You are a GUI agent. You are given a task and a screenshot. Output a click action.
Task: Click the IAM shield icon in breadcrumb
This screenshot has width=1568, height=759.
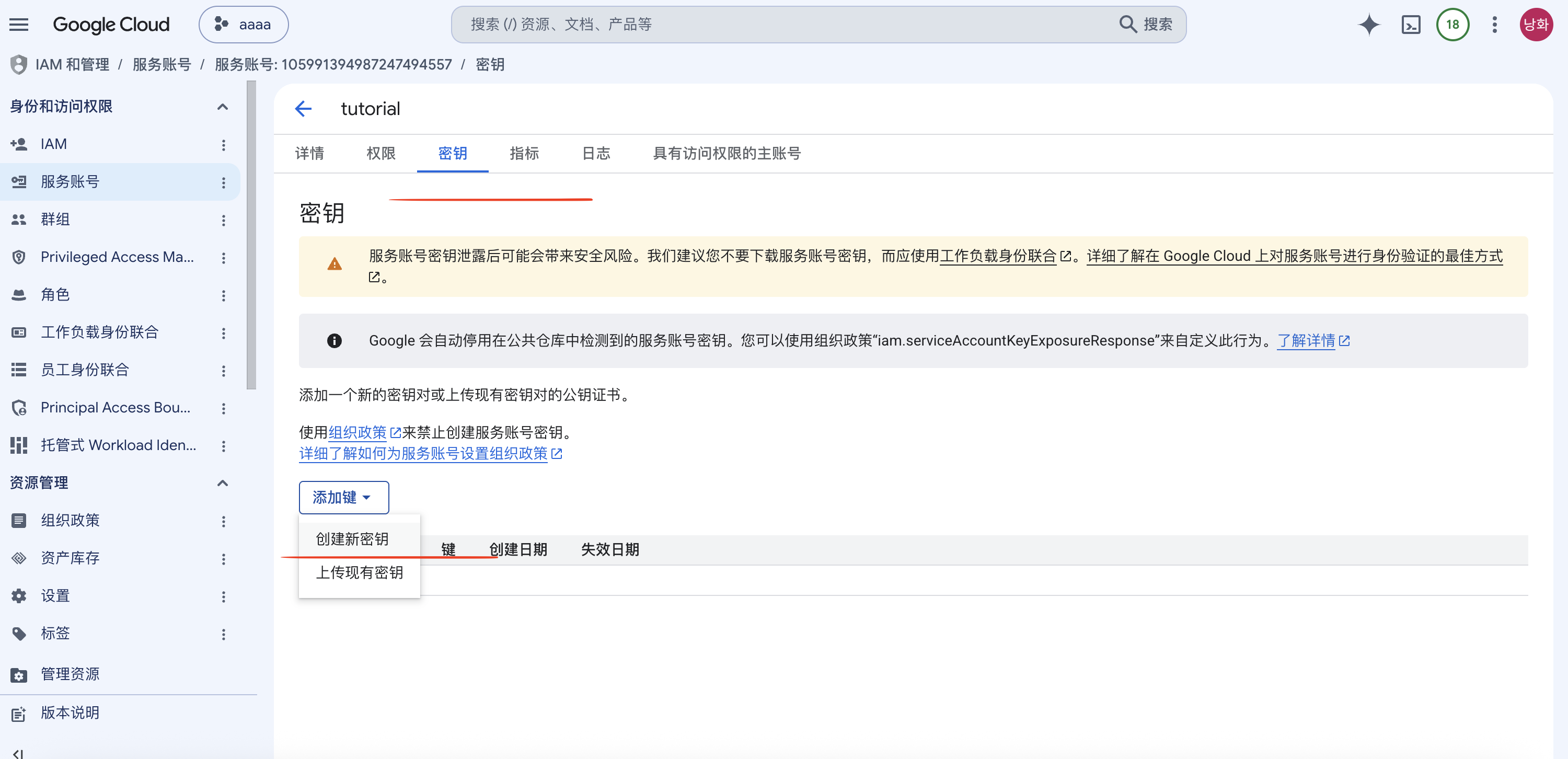[x=19, y=64]
